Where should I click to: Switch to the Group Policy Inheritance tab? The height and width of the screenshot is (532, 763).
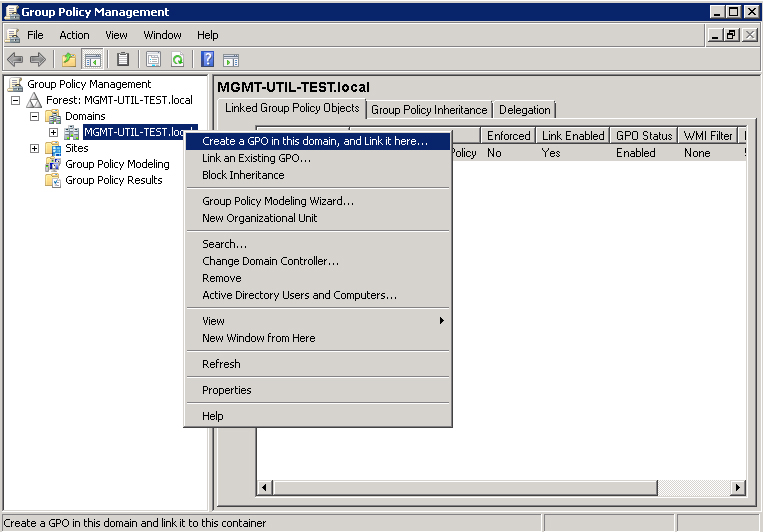[x=429, y=110]
